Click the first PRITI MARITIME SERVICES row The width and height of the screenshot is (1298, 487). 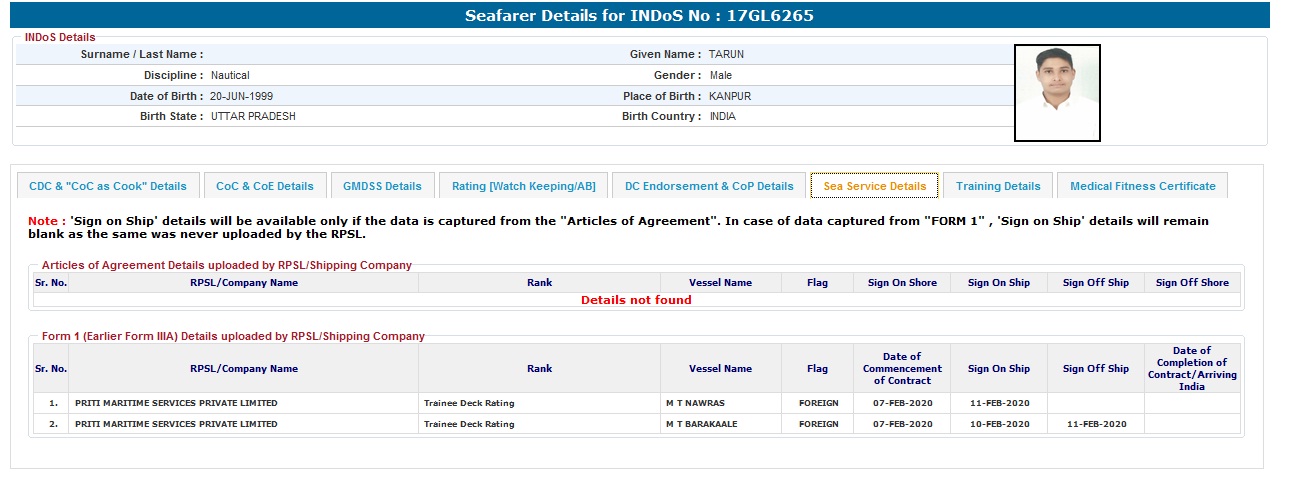[176, 403]
